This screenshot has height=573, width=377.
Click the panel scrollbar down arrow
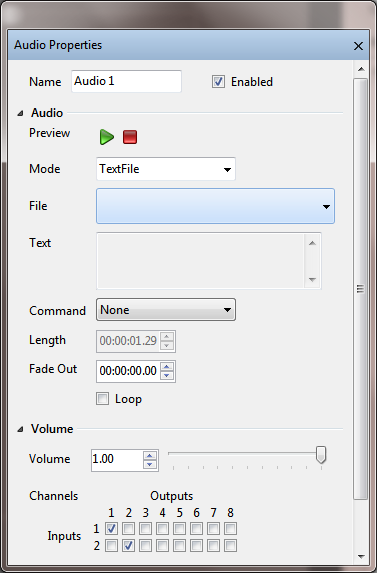pyautogui.click(x=361, y=557)
